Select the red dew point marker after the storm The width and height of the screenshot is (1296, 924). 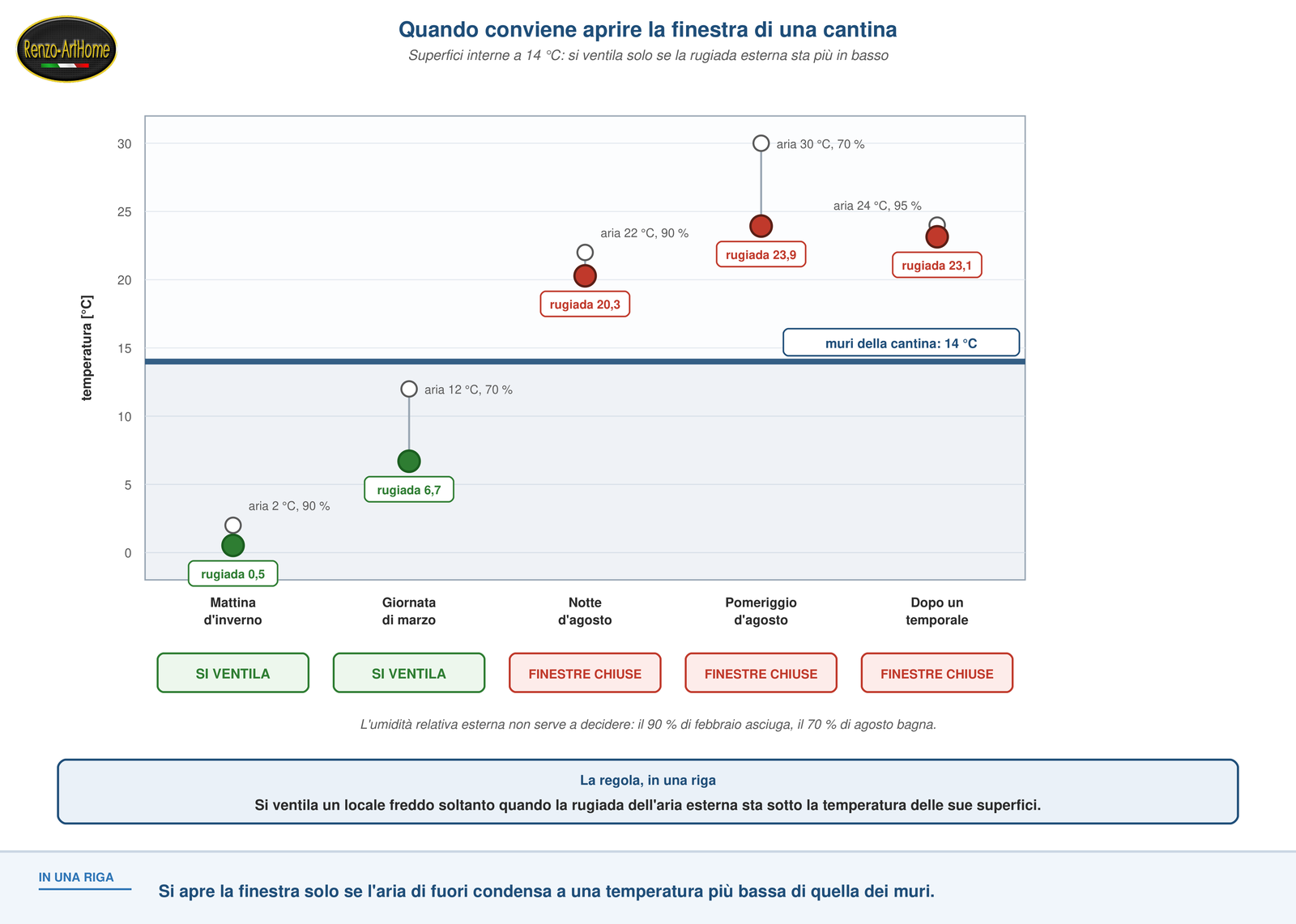point(937,237)
